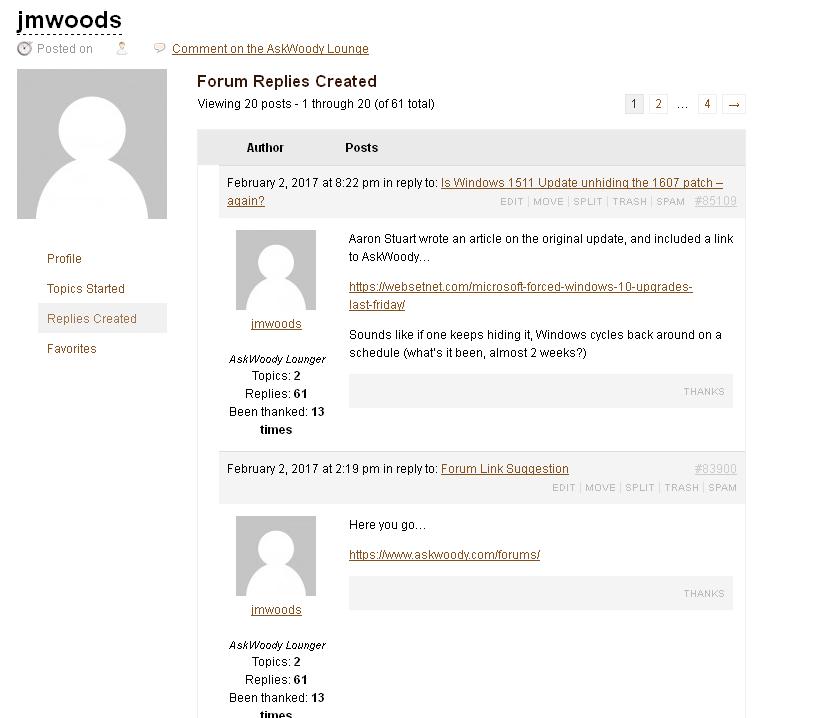Image resolution: width=840 pixels, height=718 pixels.
Task: Click jmwoods avatar in second reply
Action: click(276, 556)
